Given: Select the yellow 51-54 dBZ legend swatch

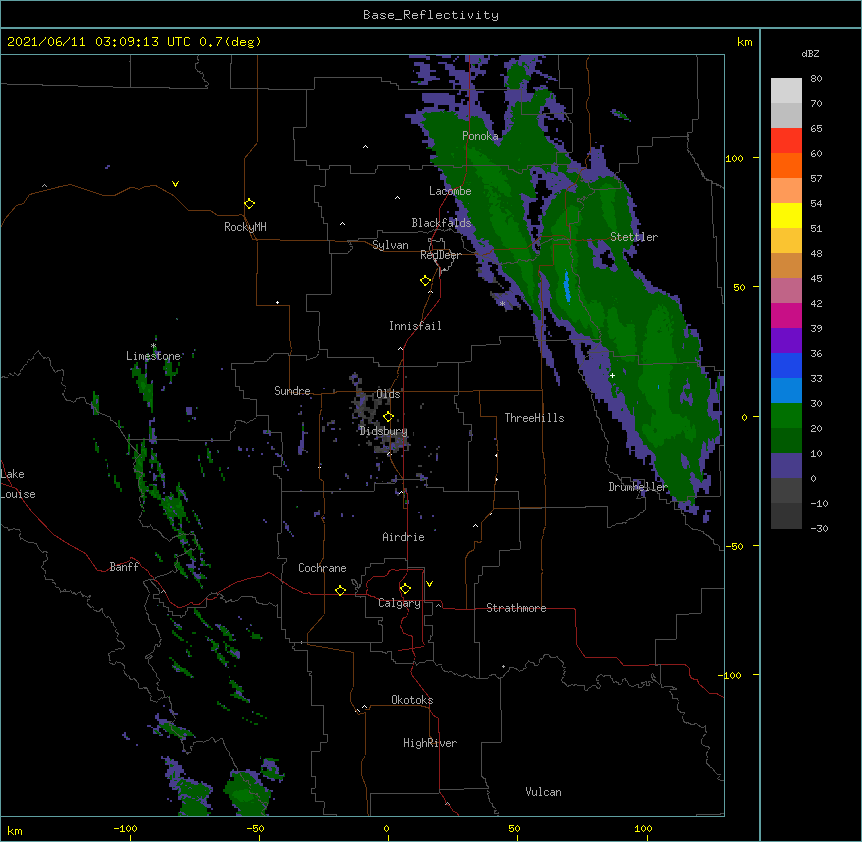Looking at the screenshot, I should [x=786, y=215].
